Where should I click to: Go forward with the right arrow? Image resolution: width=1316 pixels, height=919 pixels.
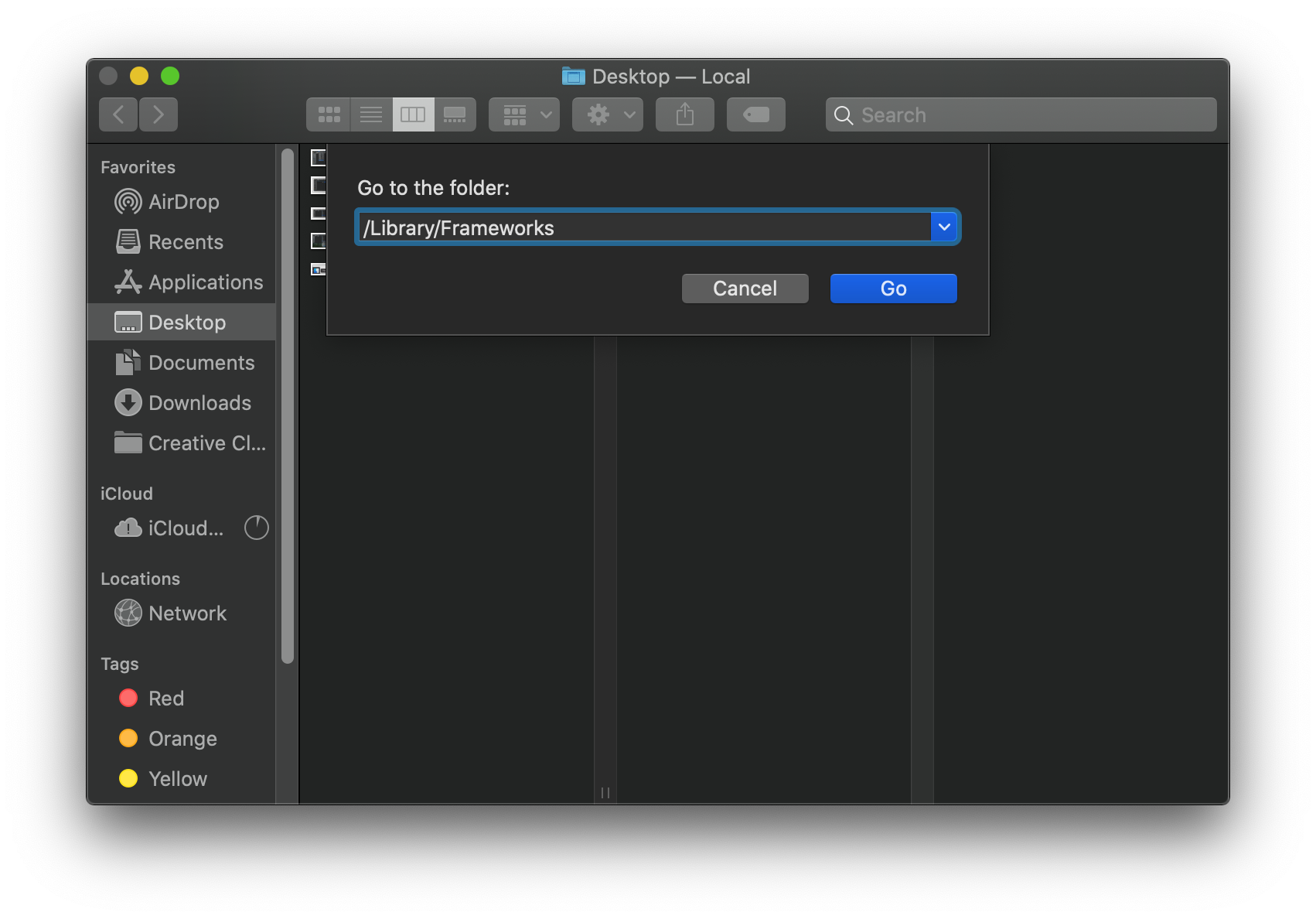(159, 114)
